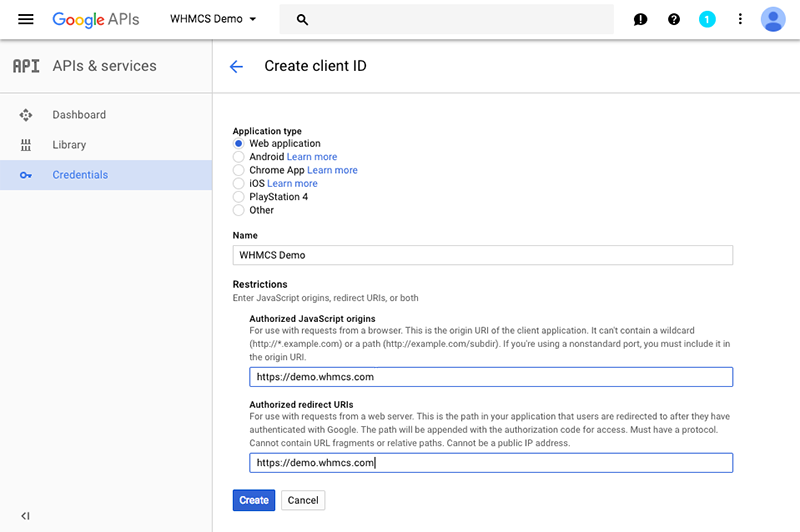The image size is (800, 532).
Task: Click the Credentials key icon
Action: 26,175
